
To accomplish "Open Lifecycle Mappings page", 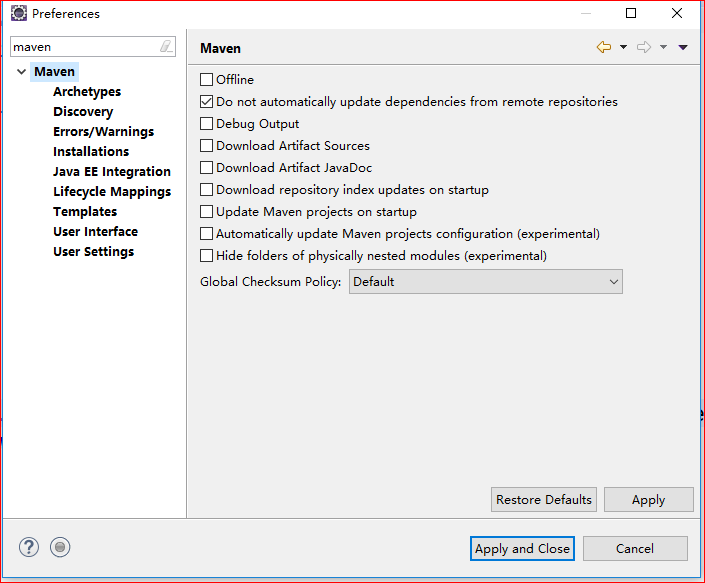I will pos(112,191).
